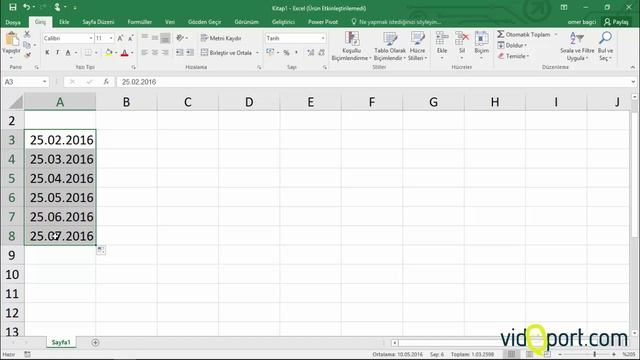Select cell A6 containing 25.05.2016
This screenshot has width=640, height=360.
pos(60,198)
